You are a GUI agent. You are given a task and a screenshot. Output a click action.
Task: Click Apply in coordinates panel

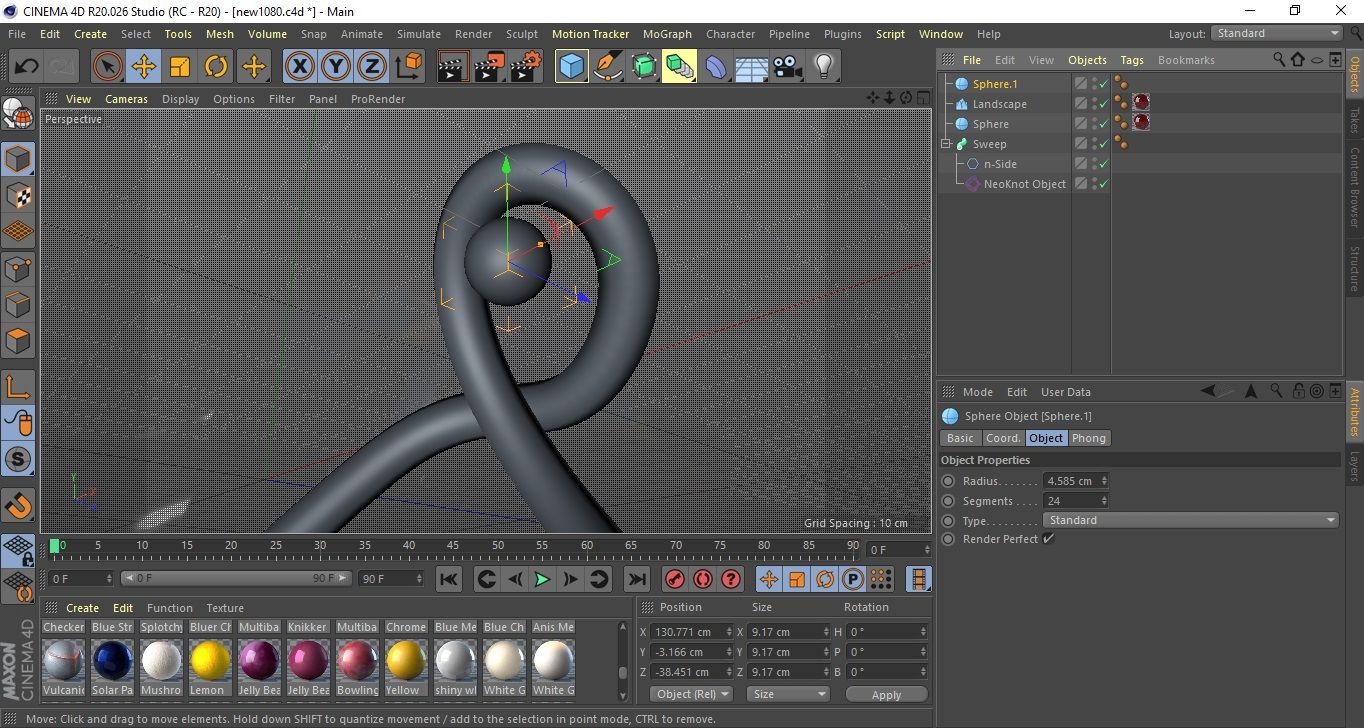886,694
